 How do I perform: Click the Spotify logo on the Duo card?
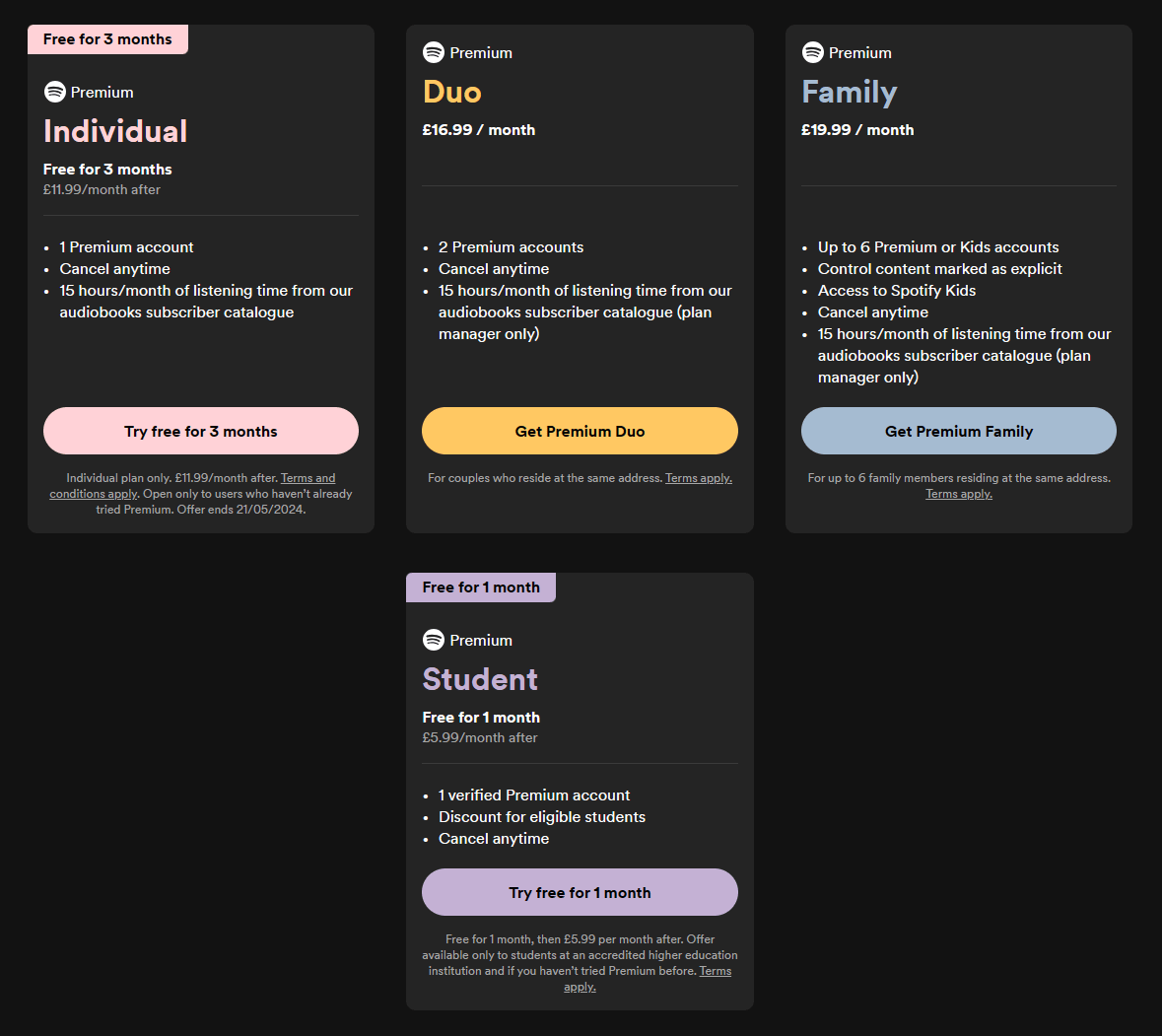(x=434, y=52)
